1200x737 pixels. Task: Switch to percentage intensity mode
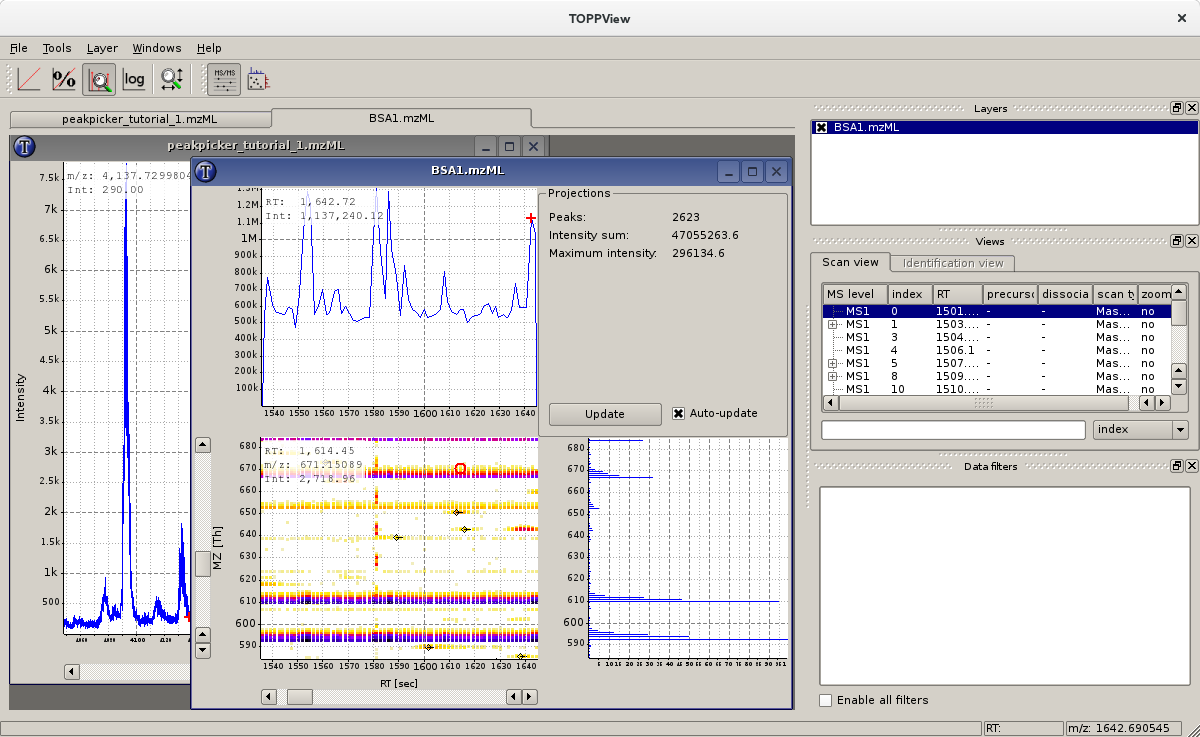pyautogui.click(x=64, y=79)
